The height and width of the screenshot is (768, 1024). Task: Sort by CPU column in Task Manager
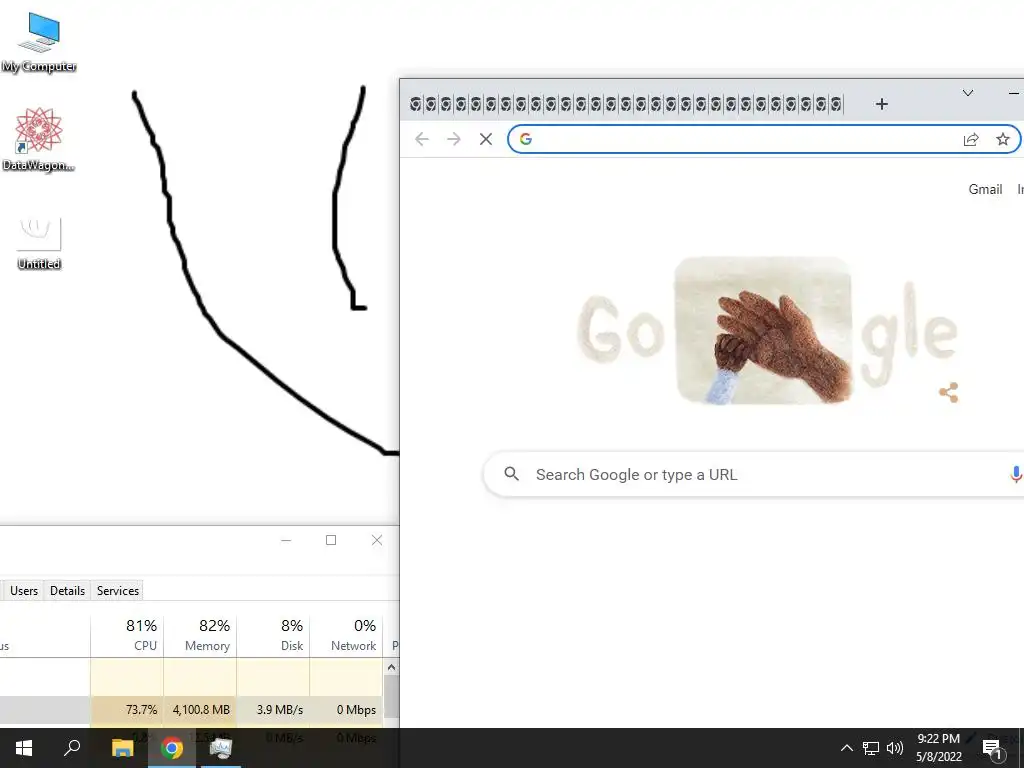pos(127,635)
